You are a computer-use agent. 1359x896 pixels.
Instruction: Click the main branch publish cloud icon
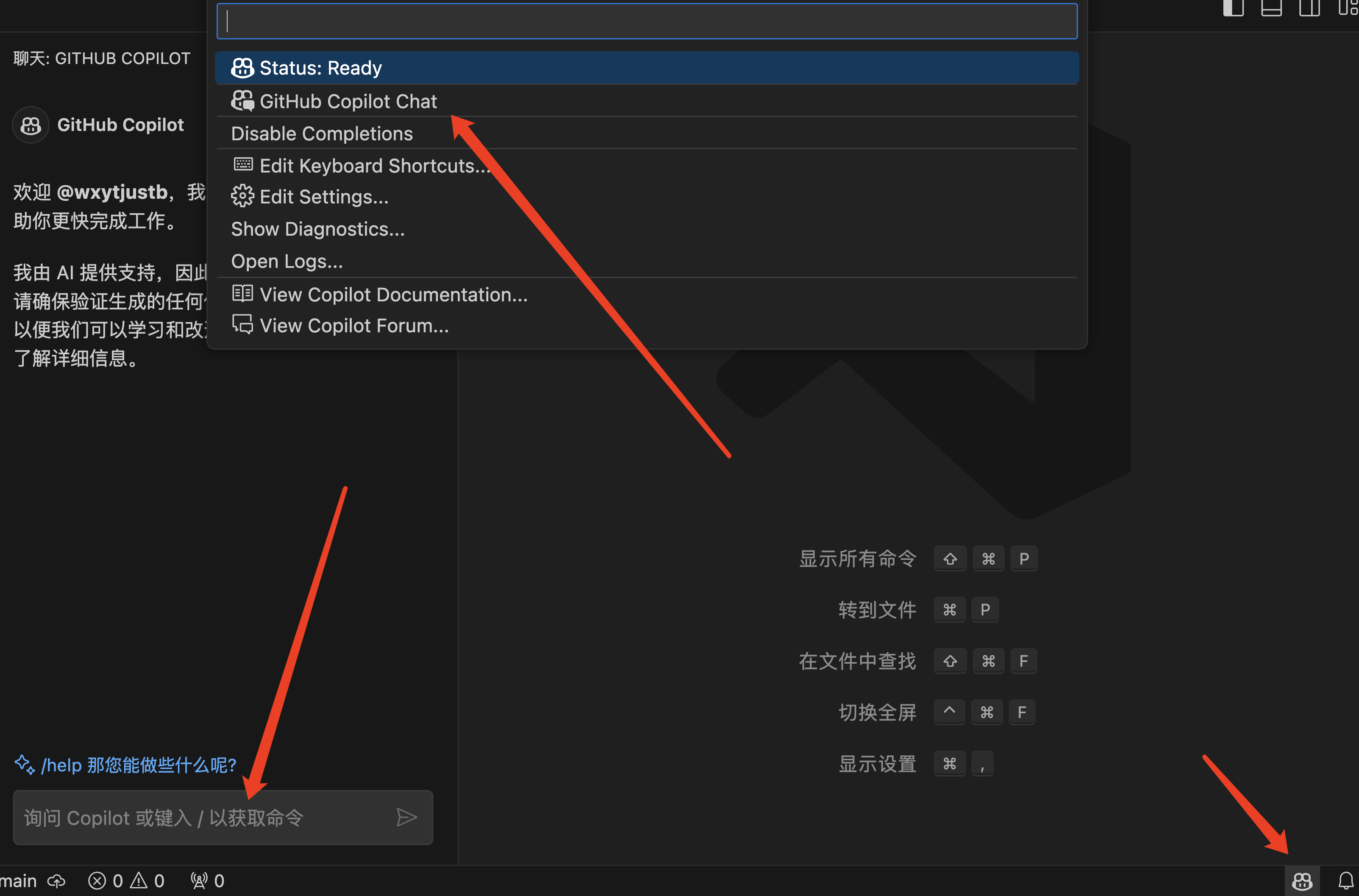pyautogui.click(x=56, y=881)
